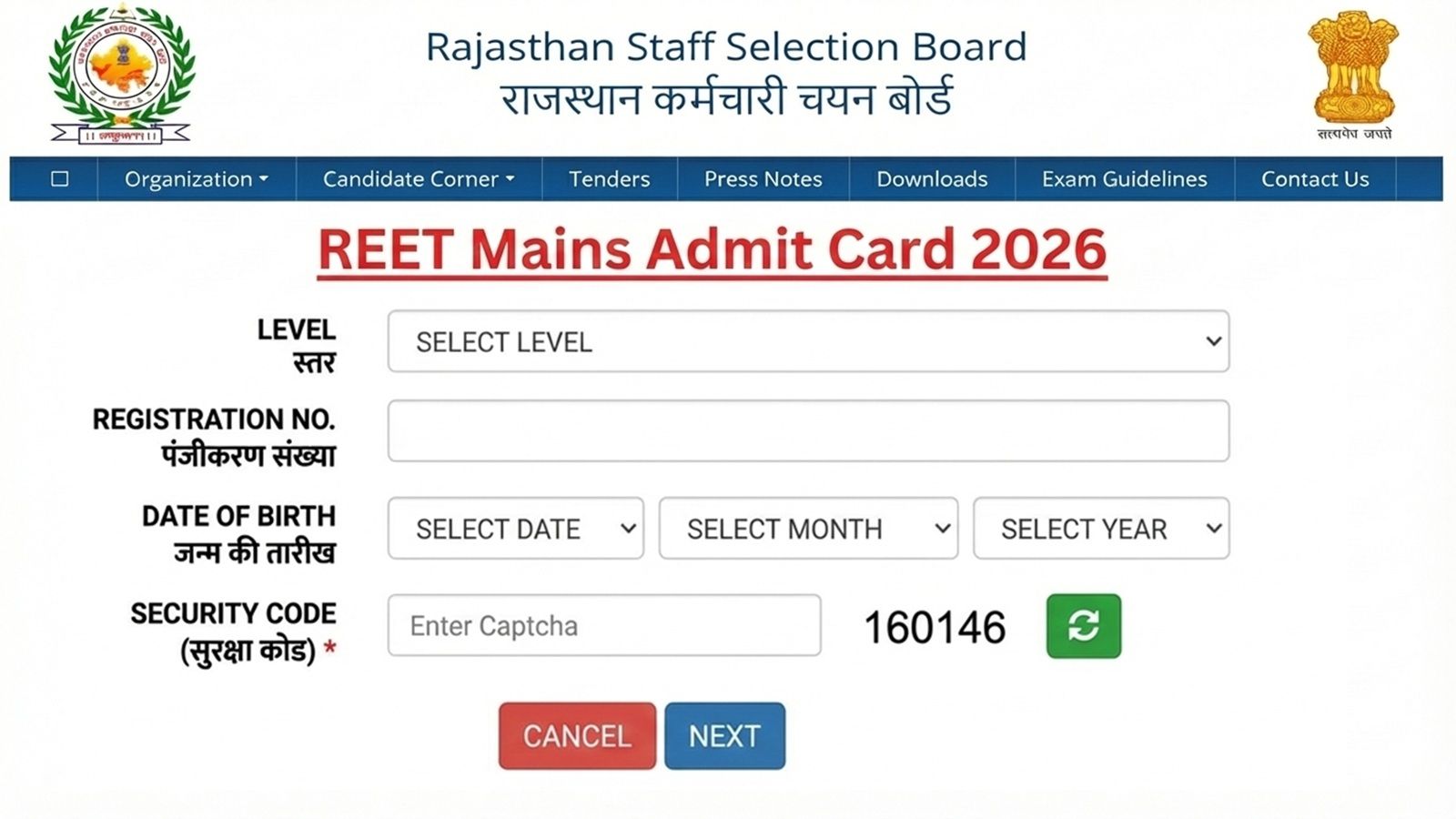Screen dimensions: 1456x819
Task: Expand the Candidate Corner menu
Action: [415, 179]
